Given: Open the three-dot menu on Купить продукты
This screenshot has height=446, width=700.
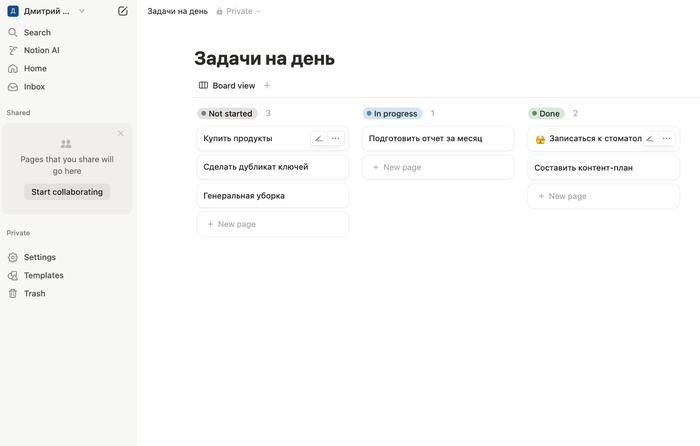Looking at the screenshot, I should (335, 139).
